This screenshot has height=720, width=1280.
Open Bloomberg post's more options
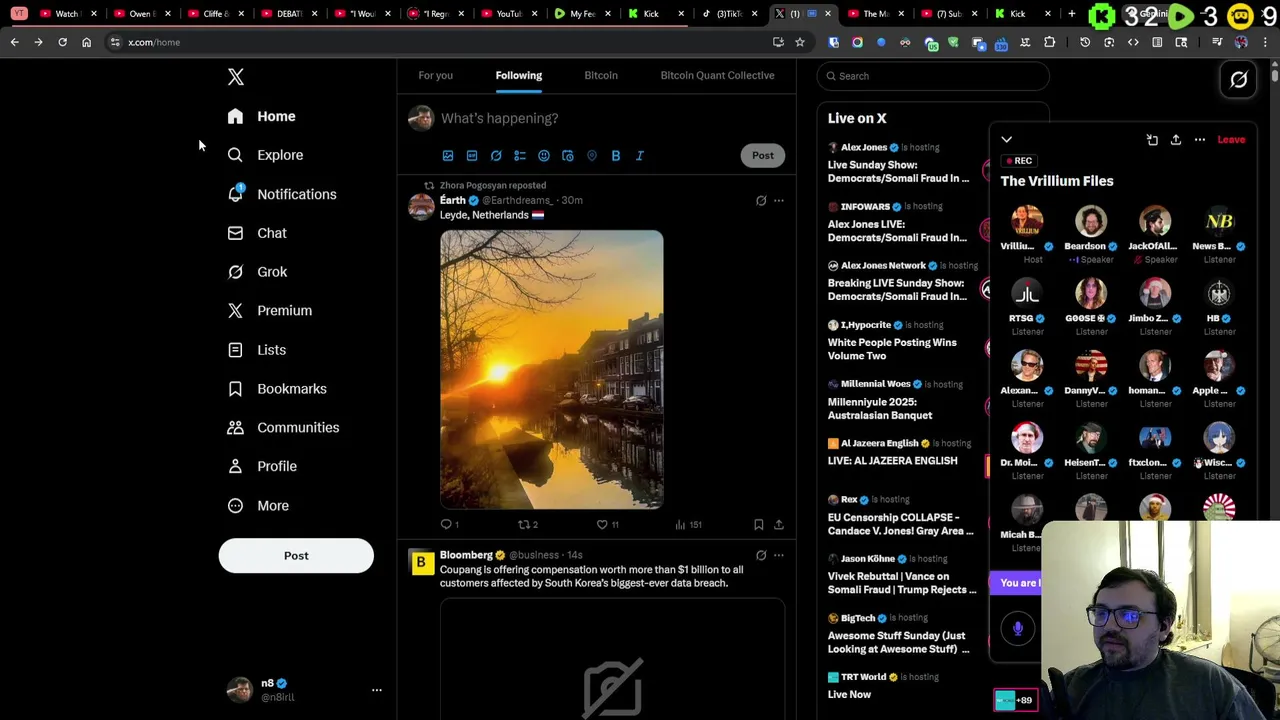click(x=779, y=555)
